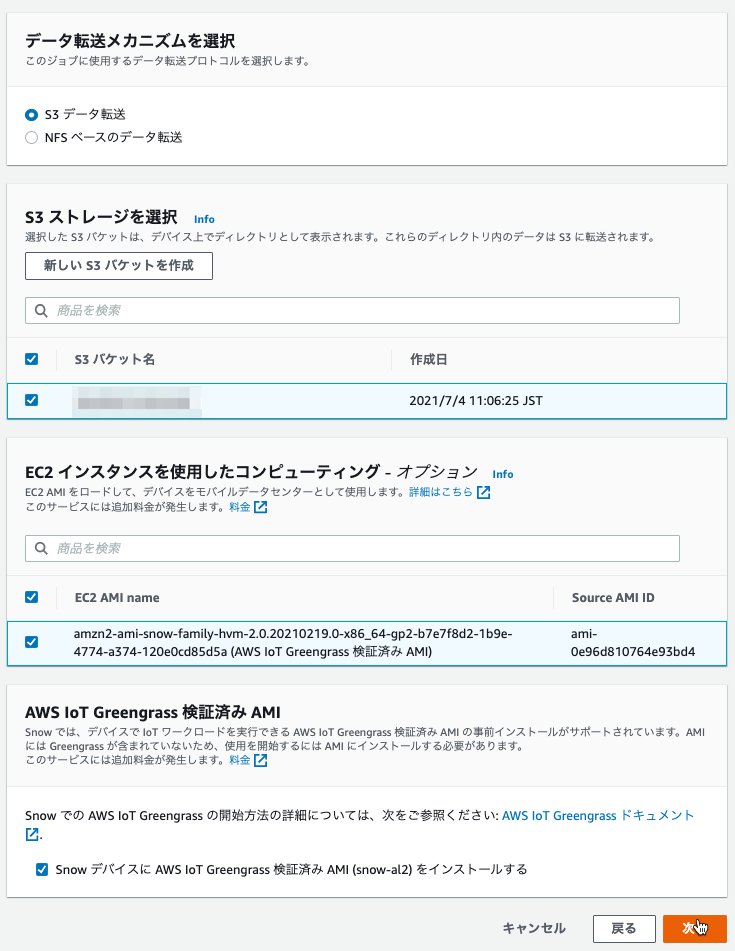Toggle select-all checkbox in EC2 AMI name header
The height and width of the screenshot is (951, 735).
point(32,597)
